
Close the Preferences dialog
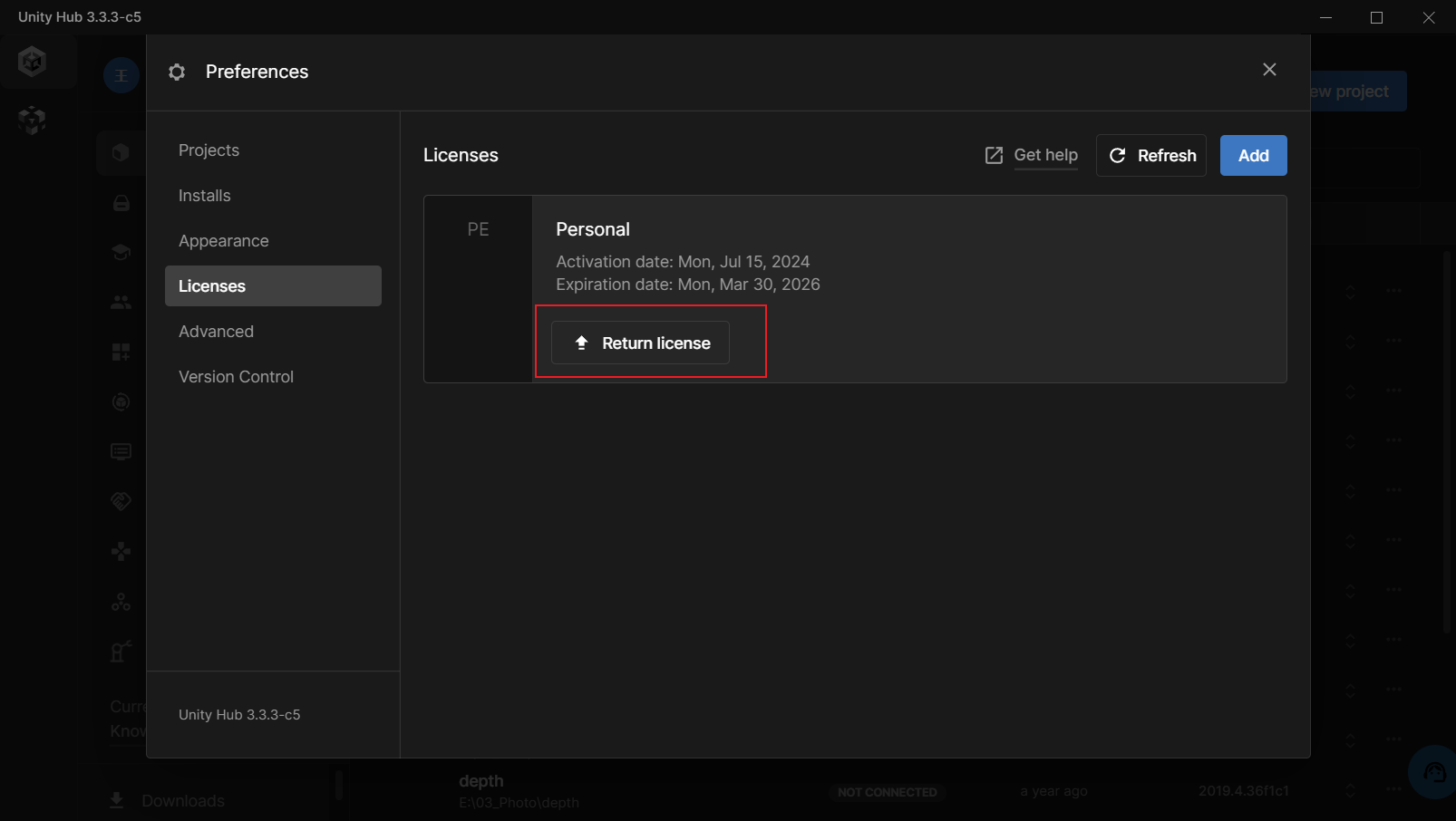(1269, 70)
